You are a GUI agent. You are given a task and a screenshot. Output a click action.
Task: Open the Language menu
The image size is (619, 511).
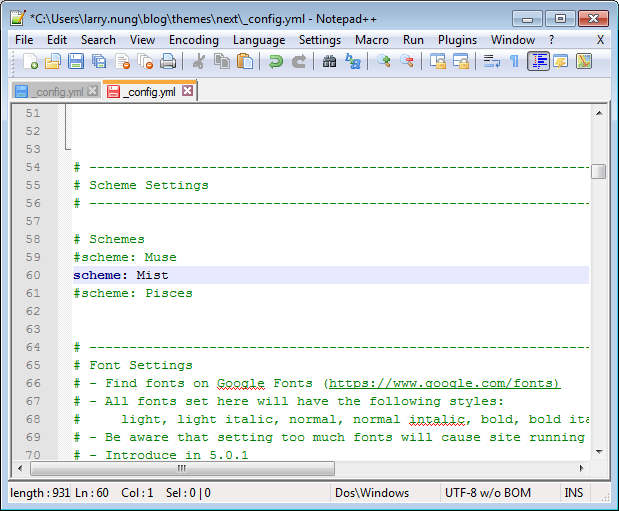[259, 40]
